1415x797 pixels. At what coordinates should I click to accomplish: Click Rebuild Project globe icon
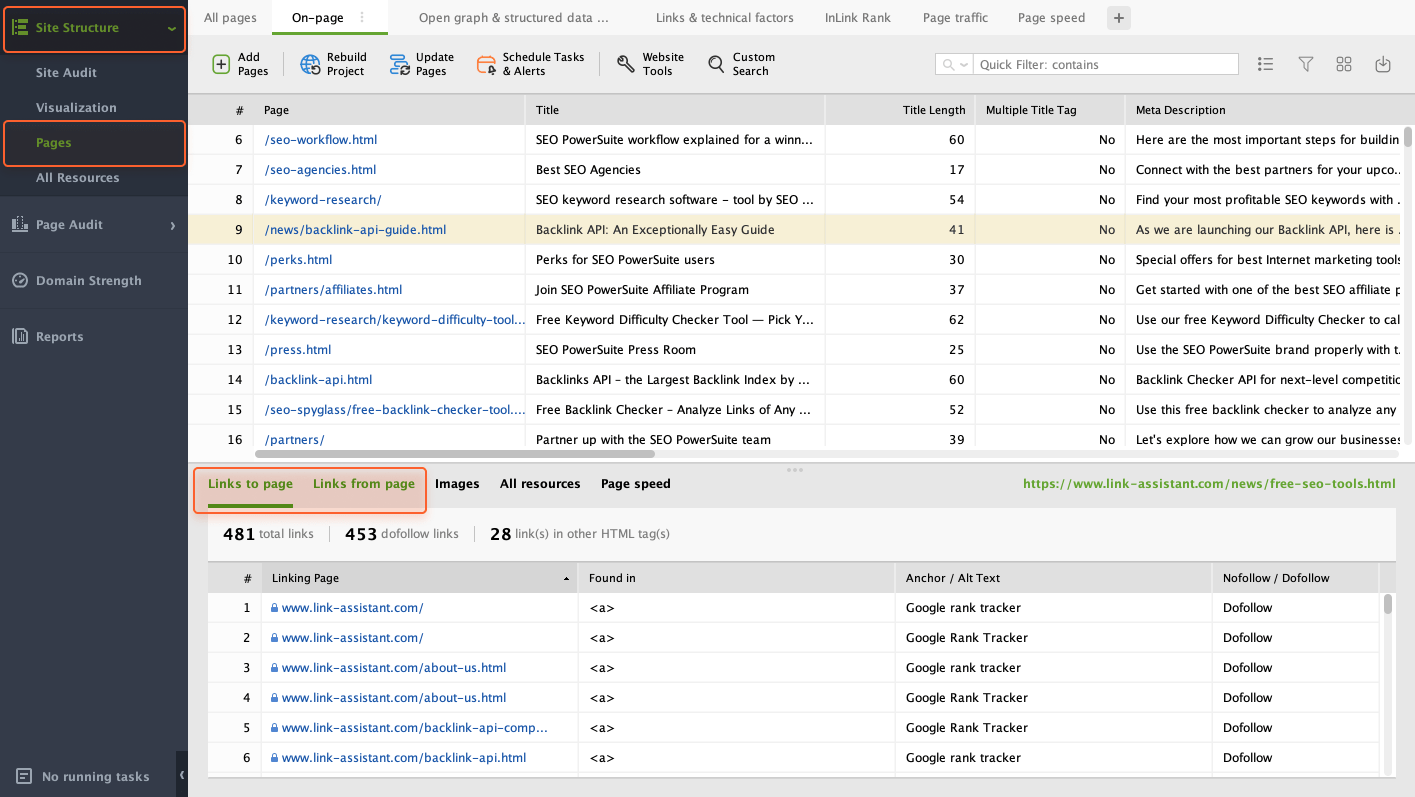(x=311, y=64)
